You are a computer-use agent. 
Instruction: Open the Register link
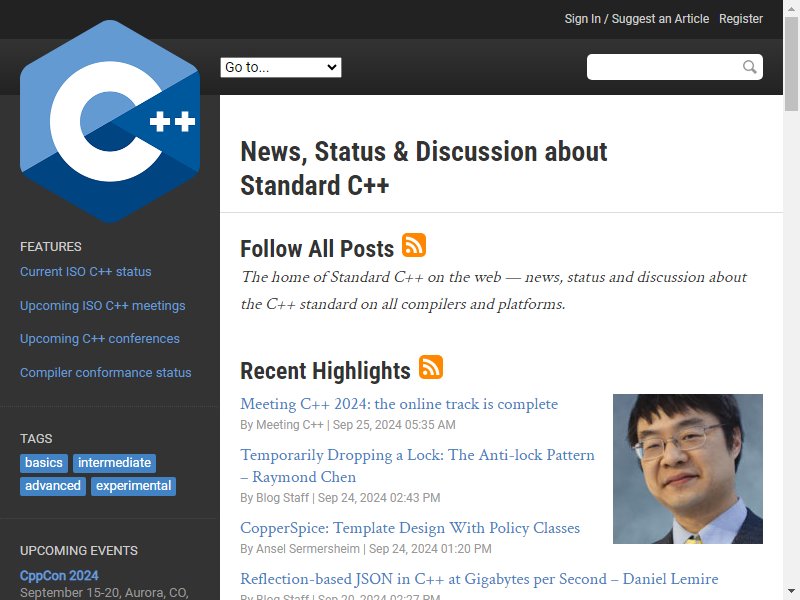point(741,19)
